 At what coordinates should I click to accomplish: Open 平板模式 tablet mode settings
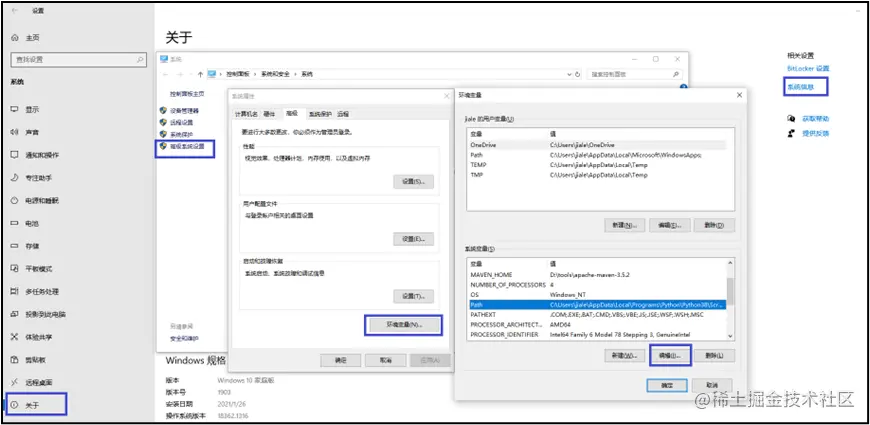[x=32, y=269]
